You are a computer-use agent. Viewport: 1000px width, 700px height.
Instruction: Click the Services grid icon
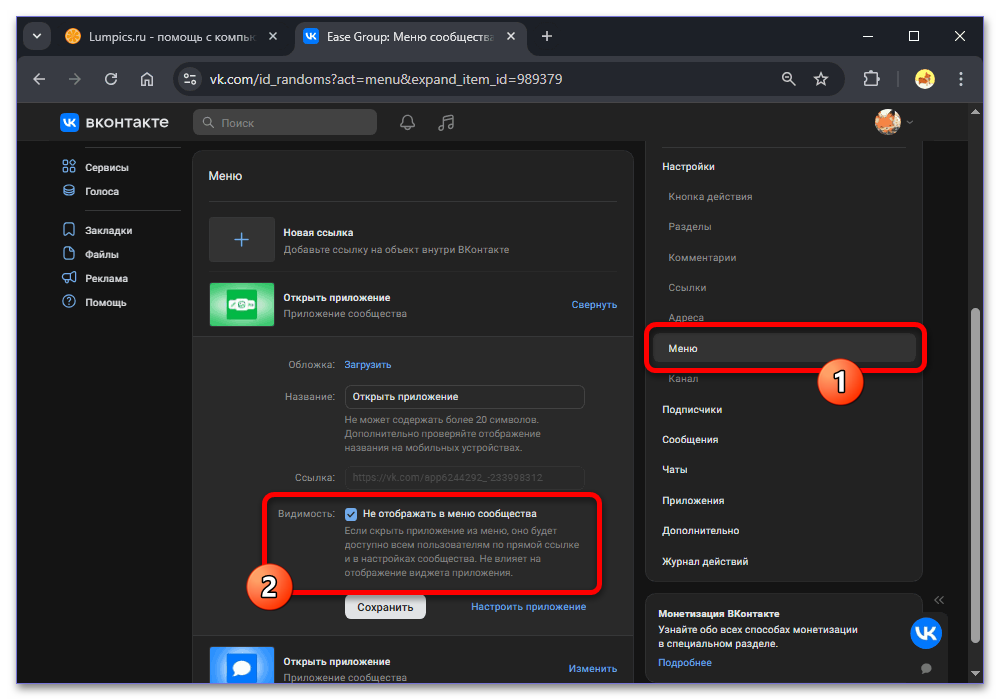pyautogui.click(x=69, y=166)
